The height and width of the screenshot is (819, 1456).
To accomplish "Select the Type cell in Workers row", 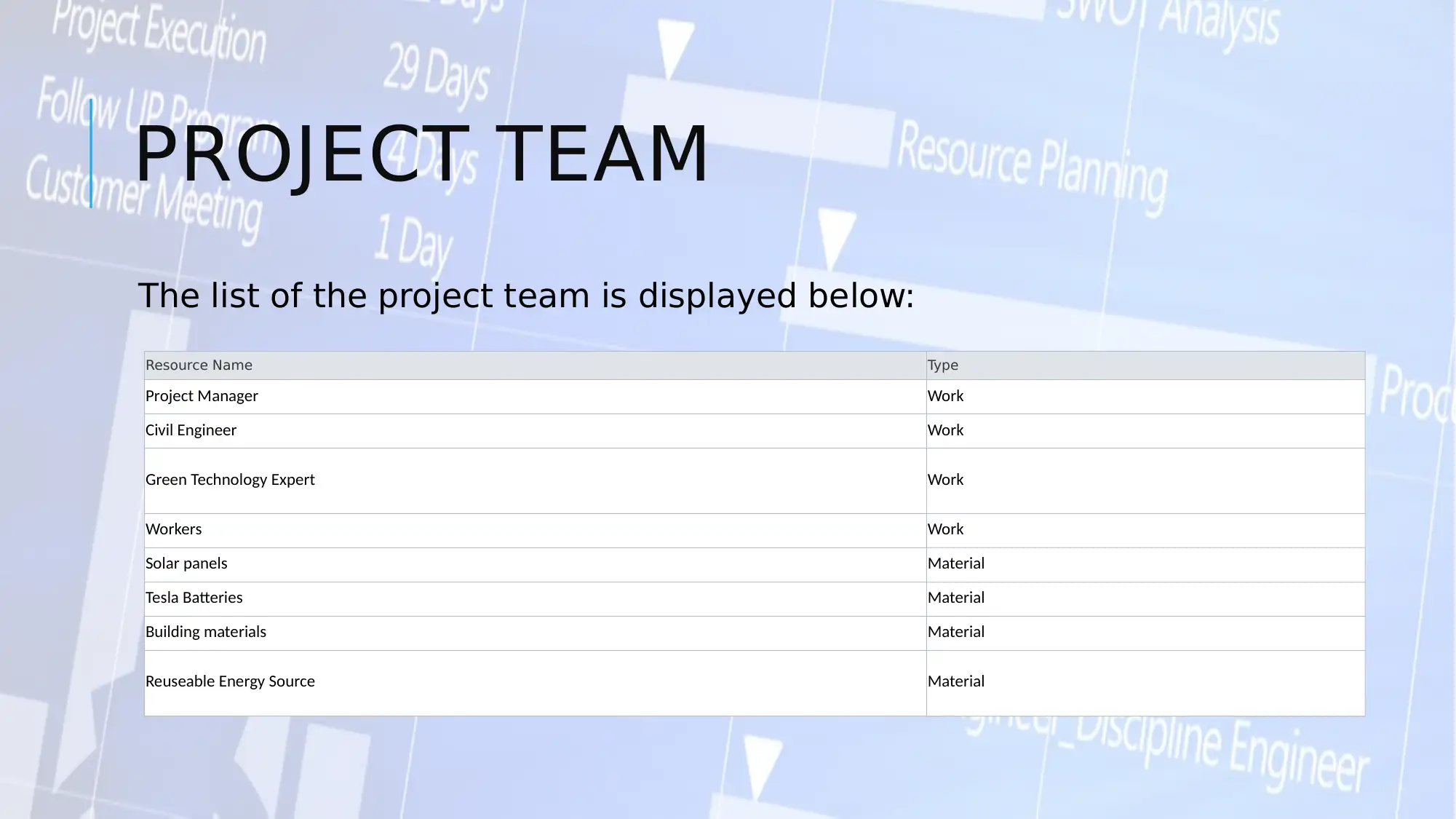I will click(1145, 531).
